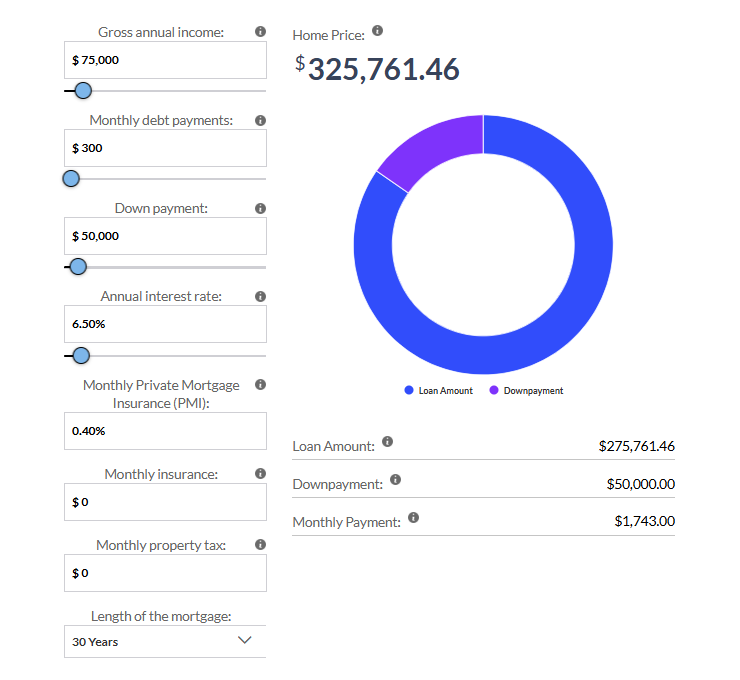The width and height of the screenshot is (740, 680).
Task: Open the Length of the mortgage dropdown
Action: (x=165, y=641)
